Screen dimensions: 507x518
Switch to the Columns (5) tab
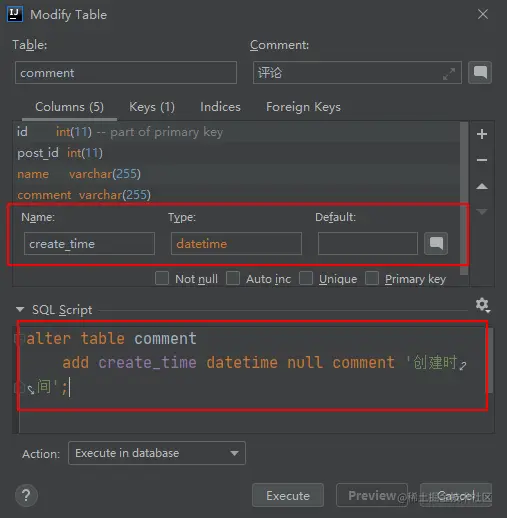[x=69, y=107]
